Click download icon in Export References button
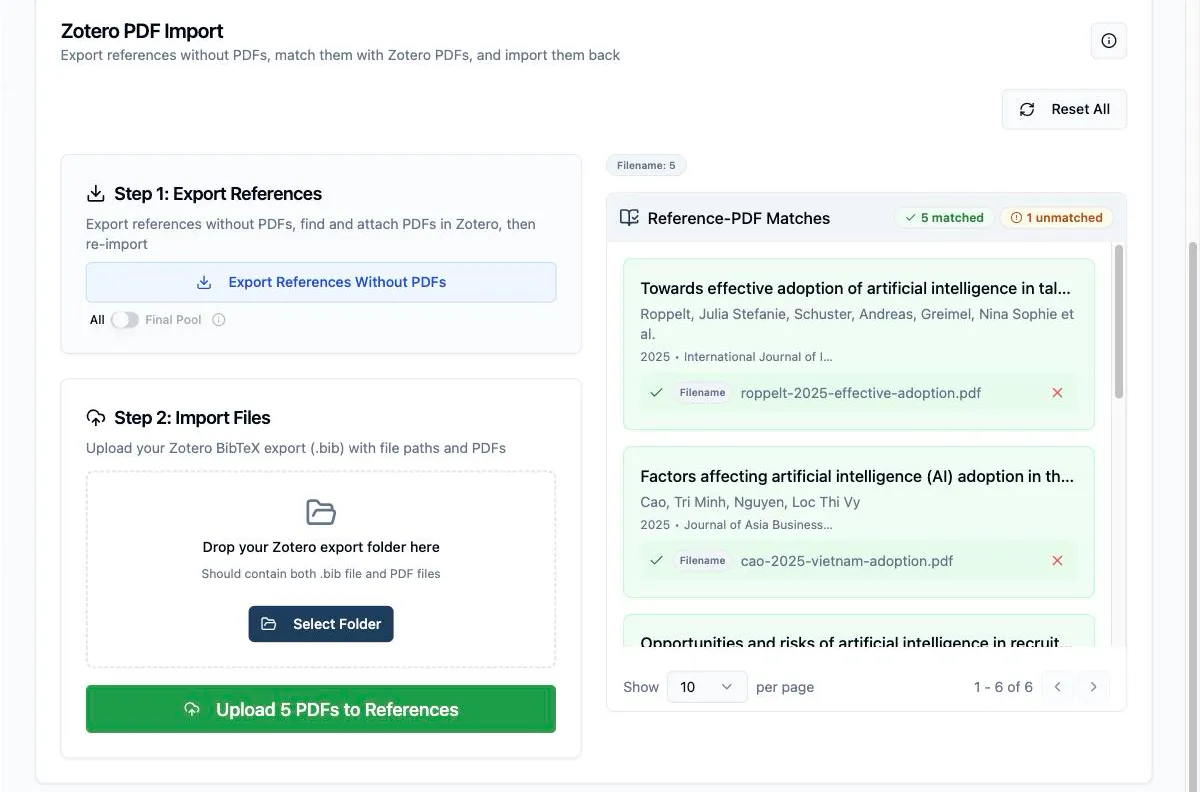The height and width of the screenshot is (792, 1200). [204, 283]
